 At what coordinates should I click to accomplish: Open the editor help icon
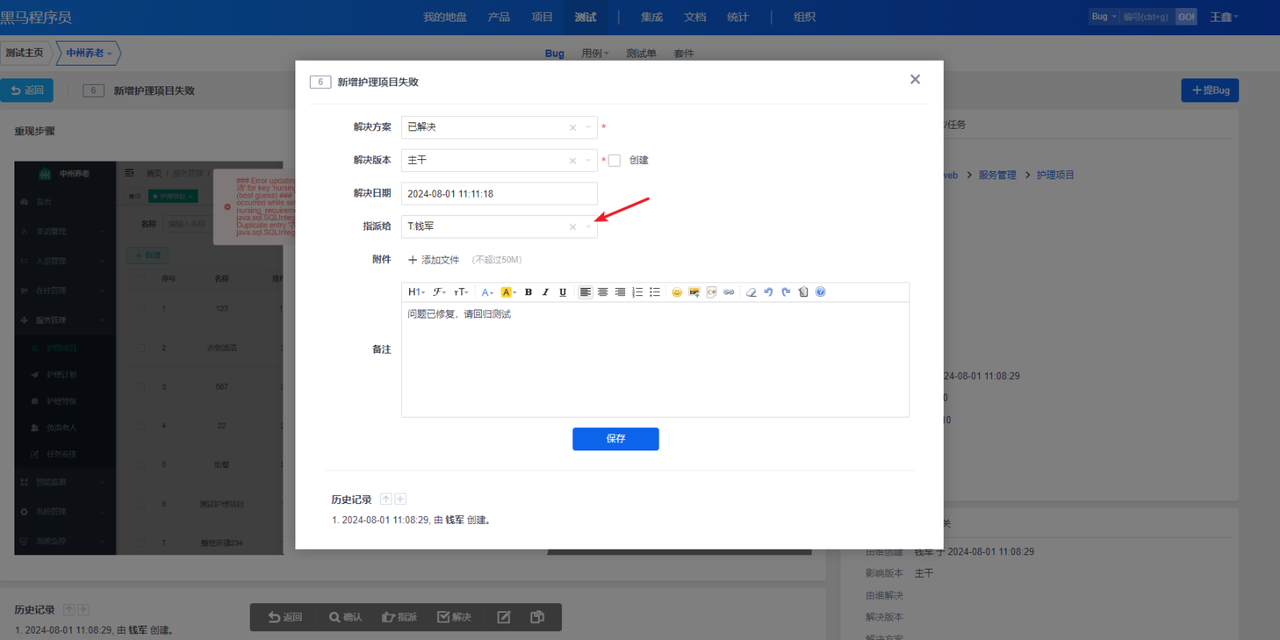tap(820, 292)
